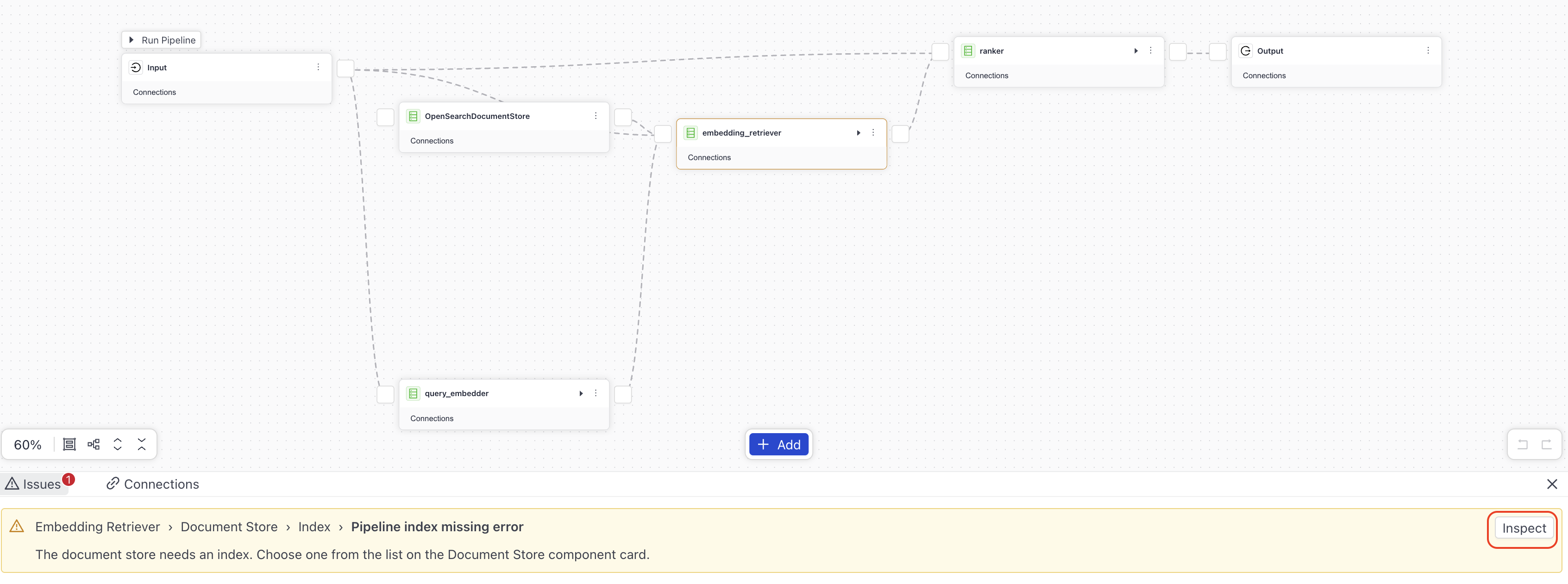Run the ranker component via play arrow
This screenshot has height=584, width=1568.
[x=1136, y=50]
